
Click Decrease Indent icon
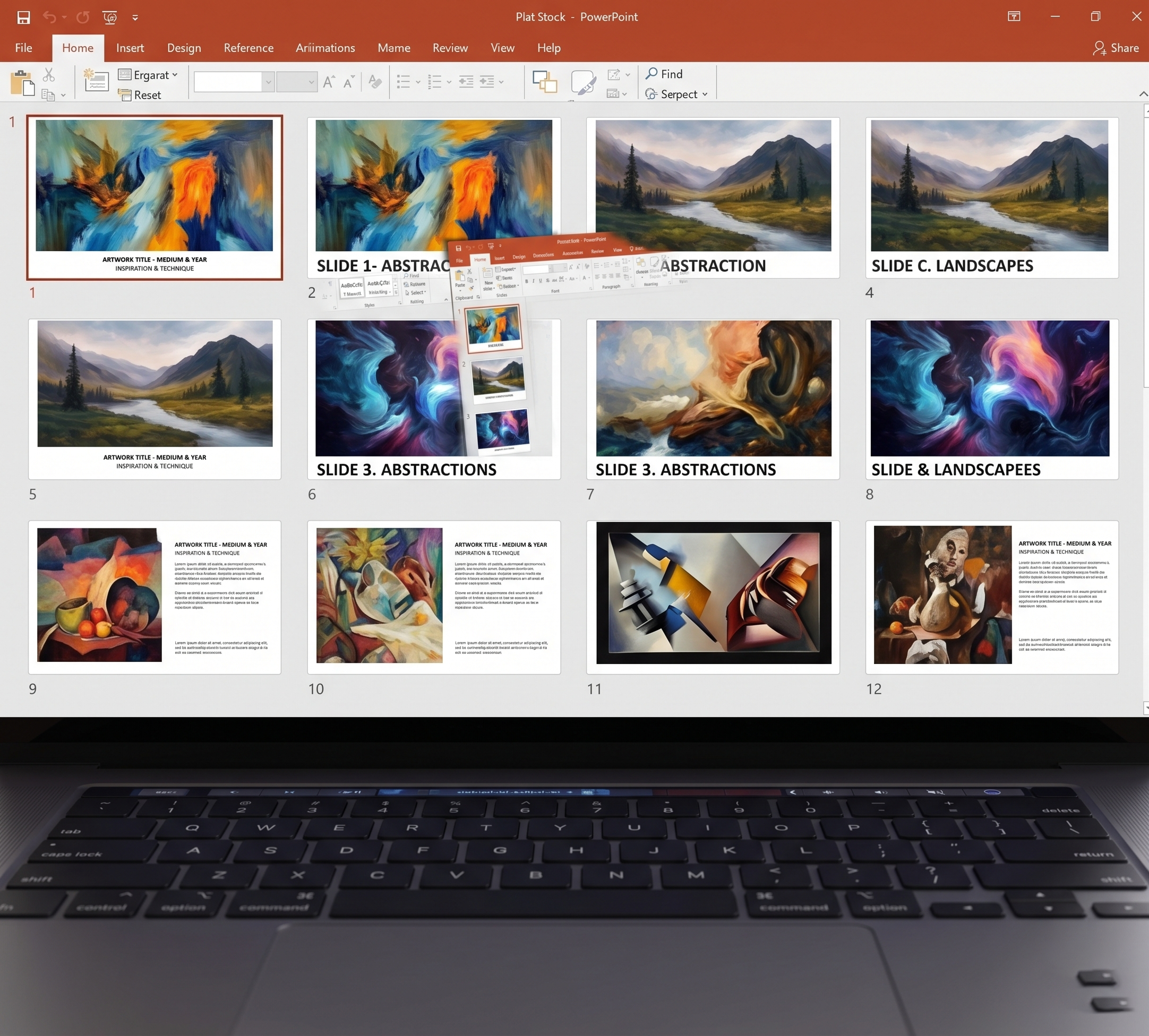tap(466, 82)
